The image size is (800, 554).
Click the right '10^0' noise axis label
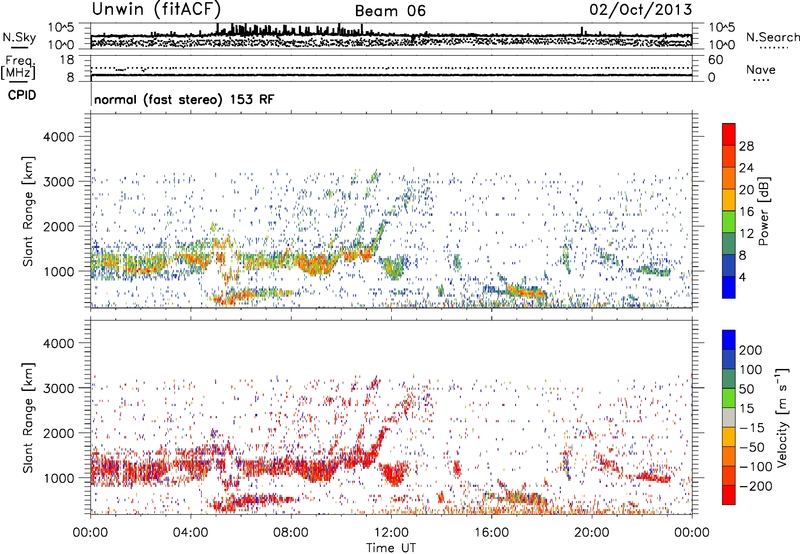(722, 45)
